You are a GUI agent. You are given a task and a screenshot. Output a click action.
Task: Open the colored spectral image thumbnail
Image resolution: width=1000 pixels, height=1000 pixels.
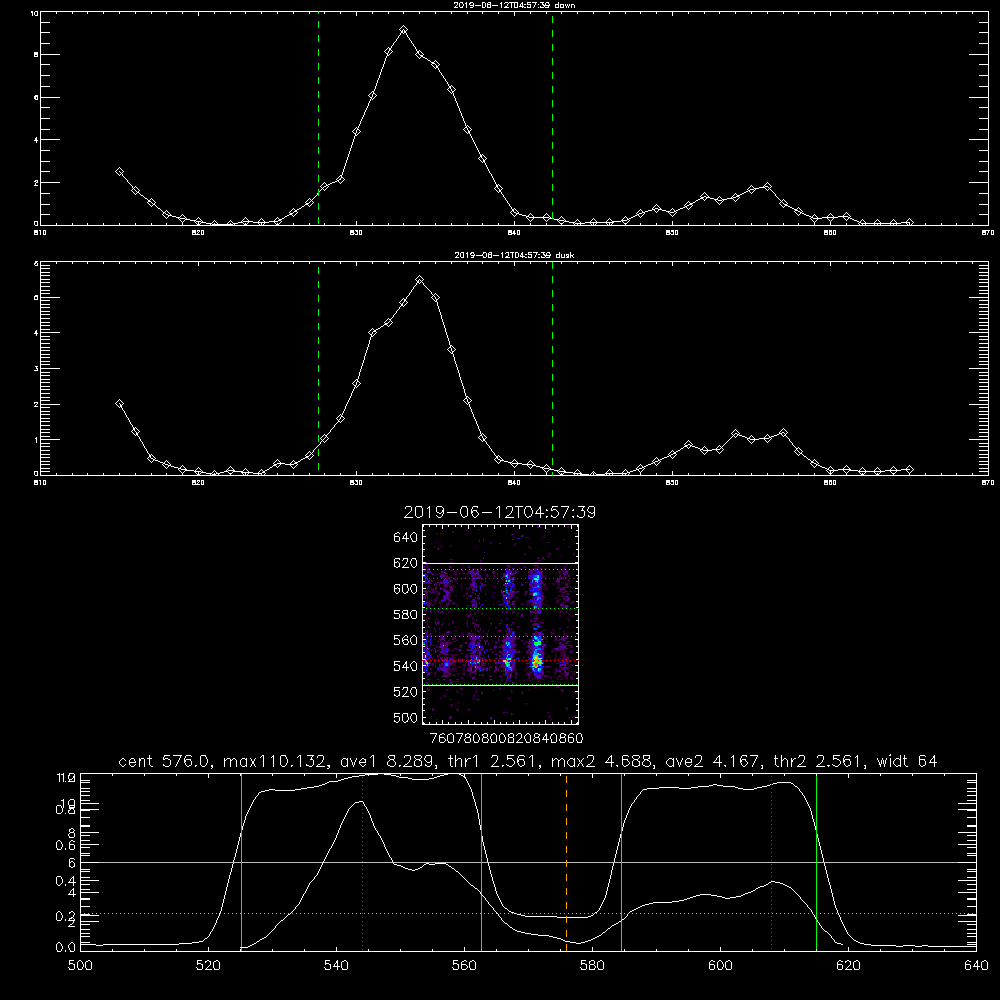[x=501, y=624]
